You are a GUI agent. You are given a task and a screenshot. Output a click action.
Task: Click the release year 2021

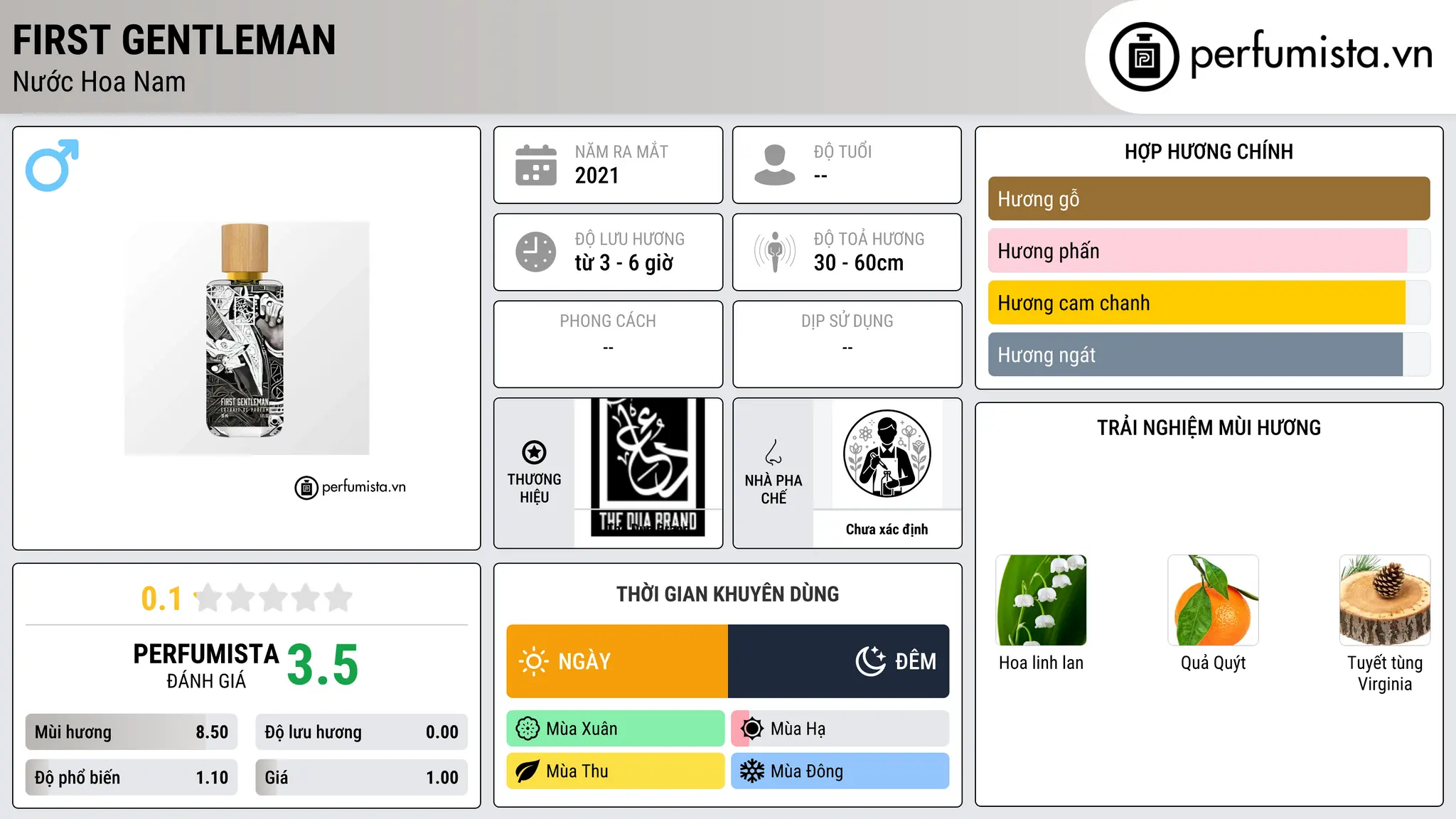(x=597, y=176)
